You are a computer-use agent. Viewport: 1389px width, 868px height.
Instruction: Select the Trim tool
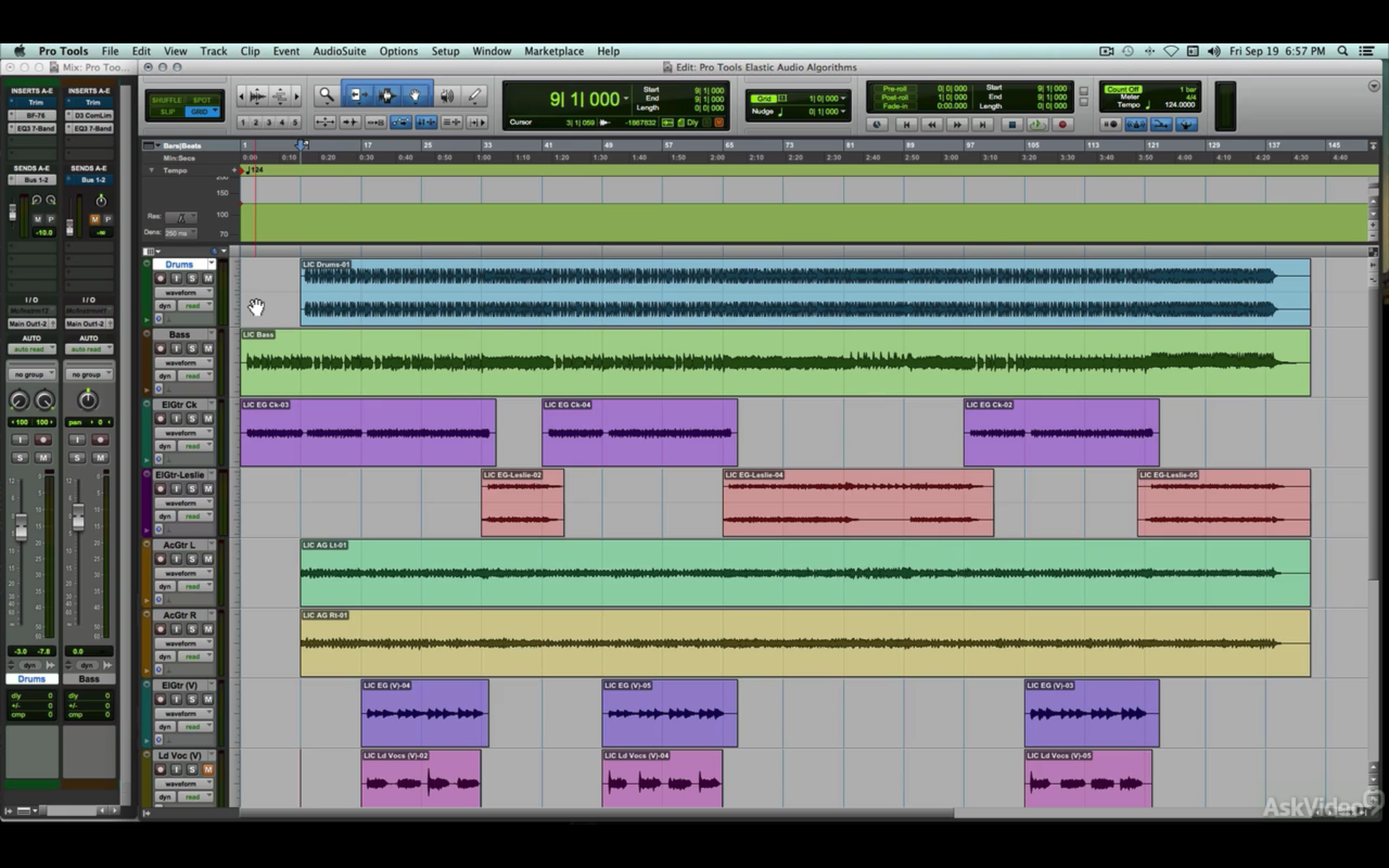[358, 95]
